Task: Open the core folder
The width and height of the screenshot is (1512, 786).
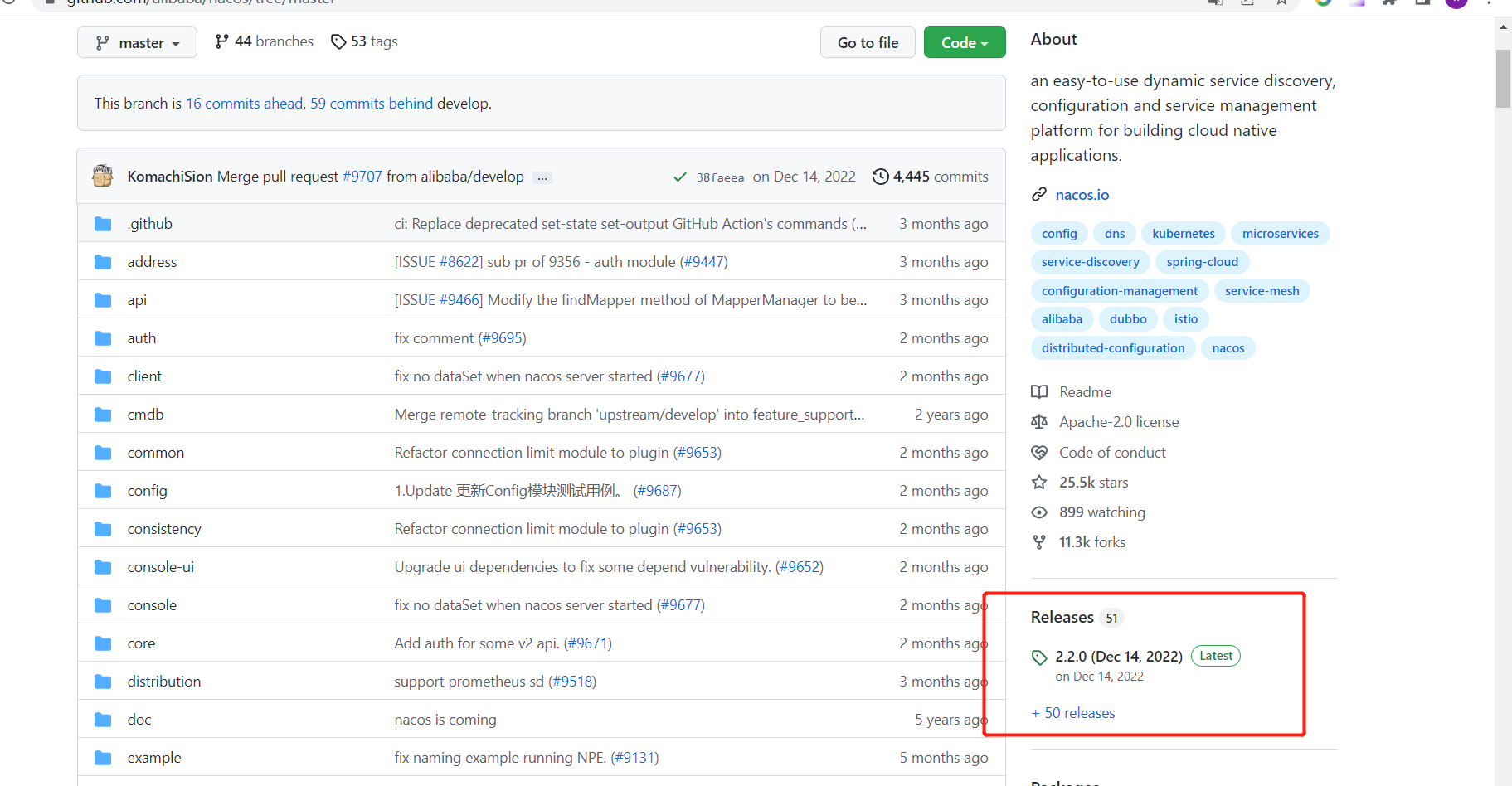Action: (x=141, y=643)
